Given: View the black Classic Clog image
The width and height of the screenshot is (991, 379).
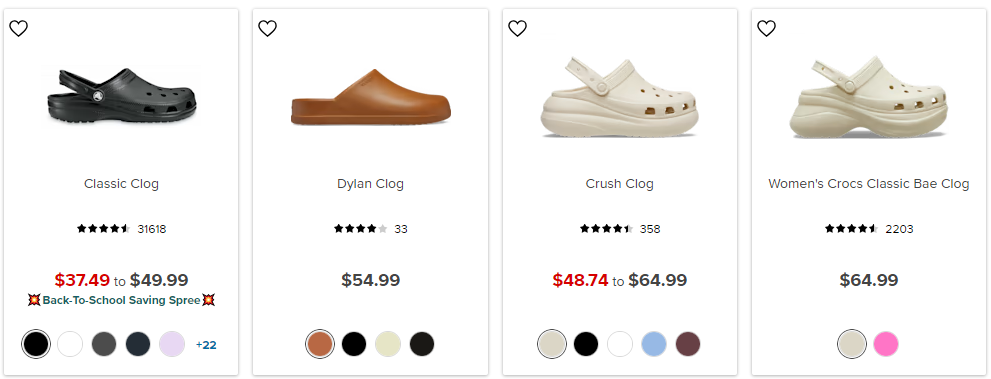Looking at the screenshot, I should (x=121, y=98).
